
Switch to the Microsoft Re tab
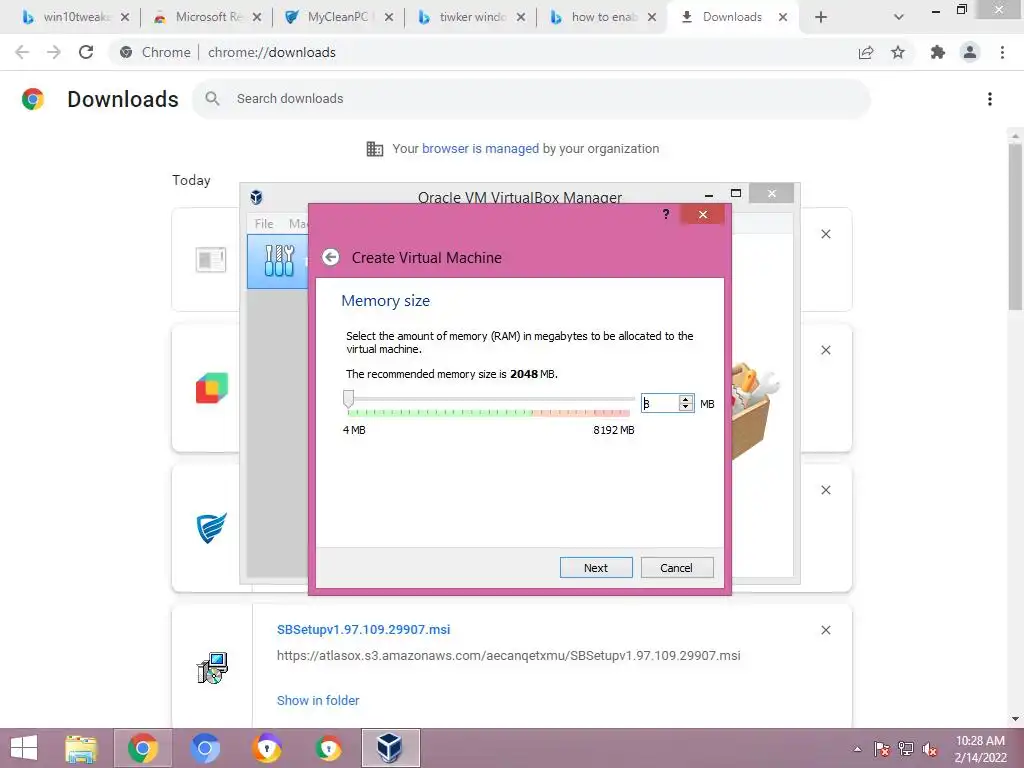coord(206,17)
